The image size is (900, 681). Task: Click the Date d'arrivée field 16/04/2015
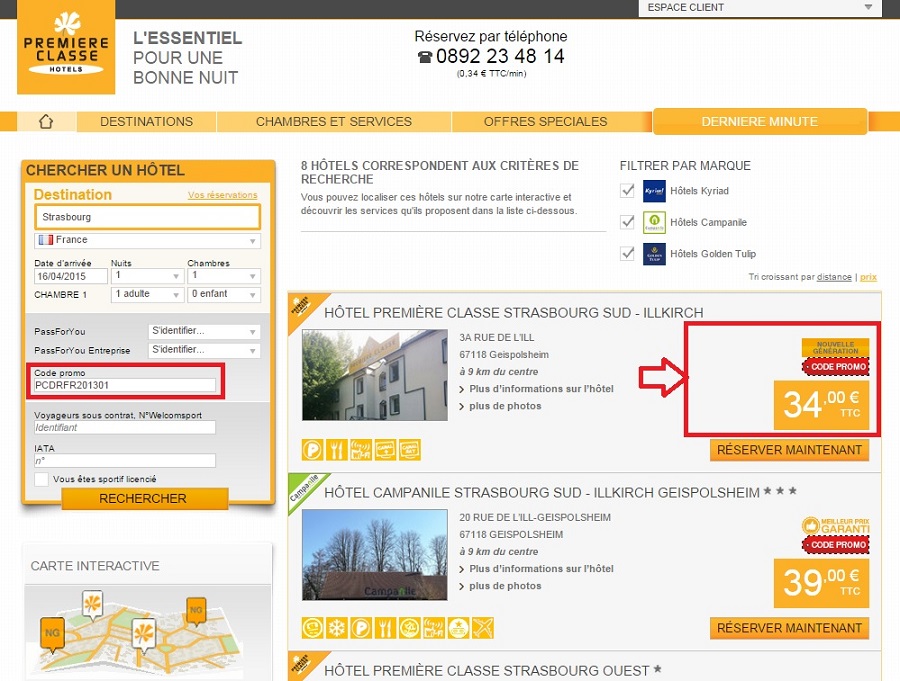pyautogui.click(x=71, y=276)
